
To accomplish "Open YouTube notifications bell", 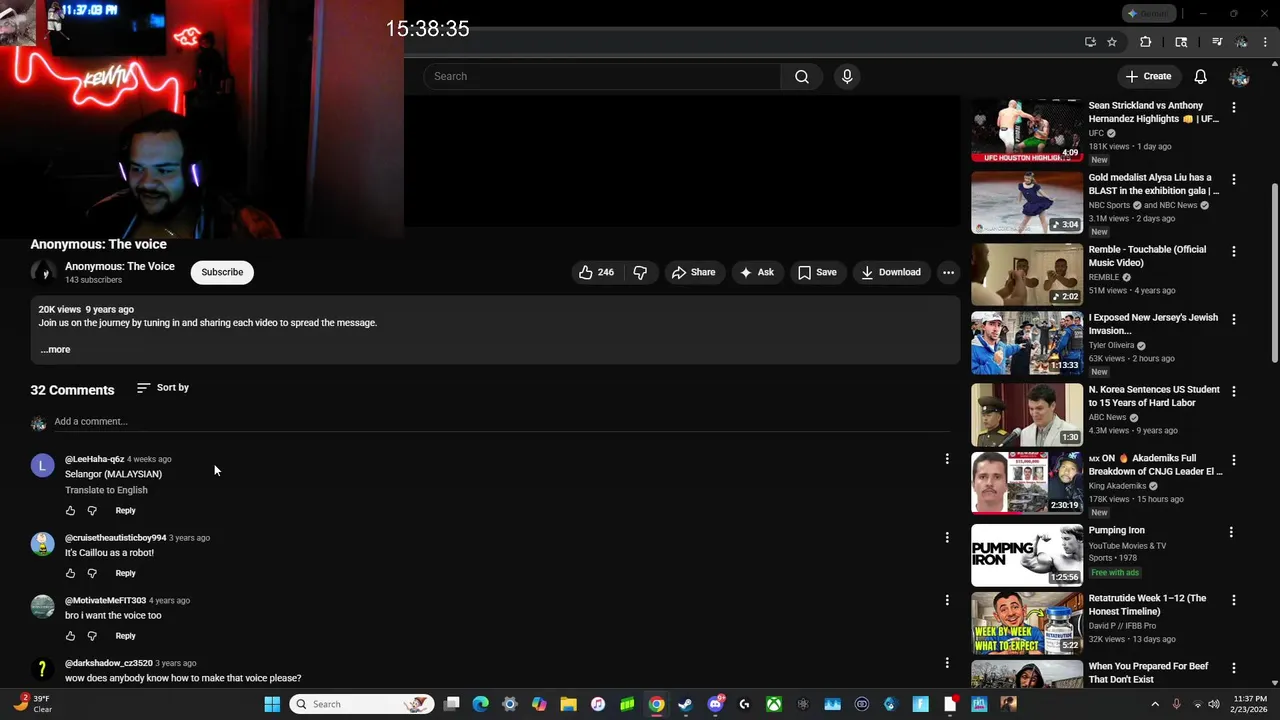I will [1200, 76].
